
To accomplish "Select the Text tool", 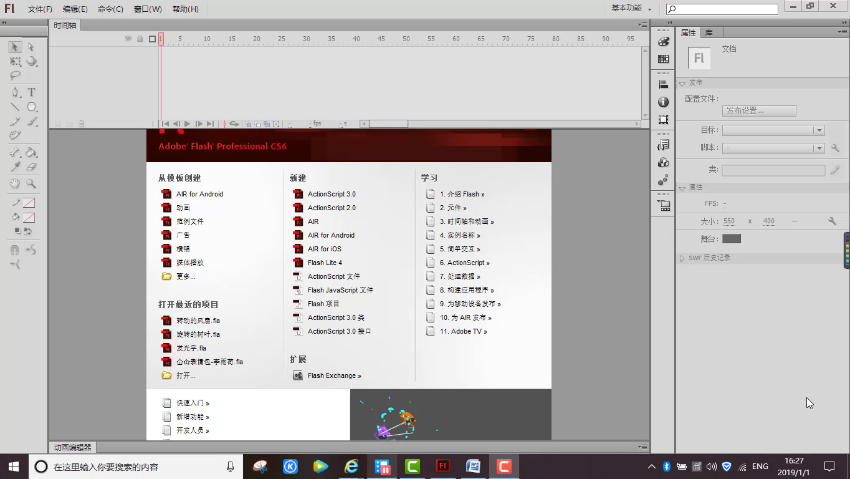I will pyautogui.click(x=31, y=92).
